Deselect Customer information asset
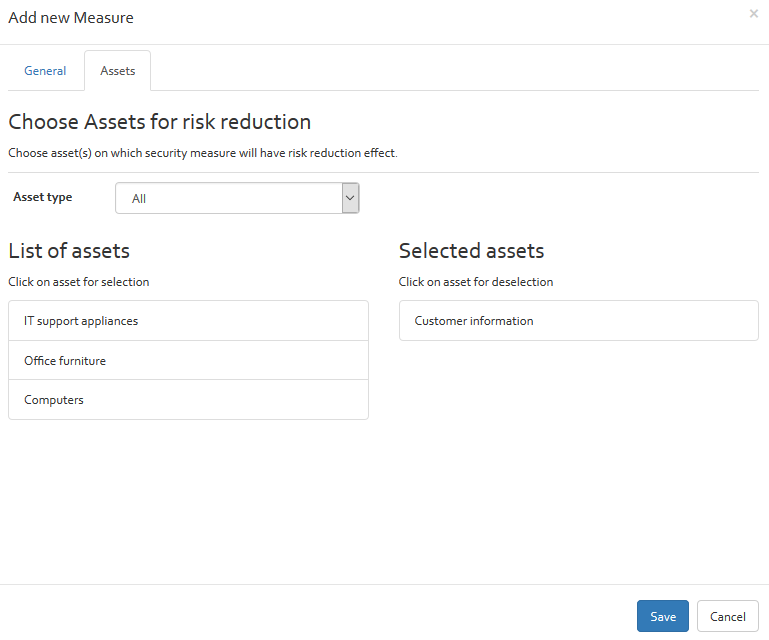769x640 pixels. [x=579, y=321]
